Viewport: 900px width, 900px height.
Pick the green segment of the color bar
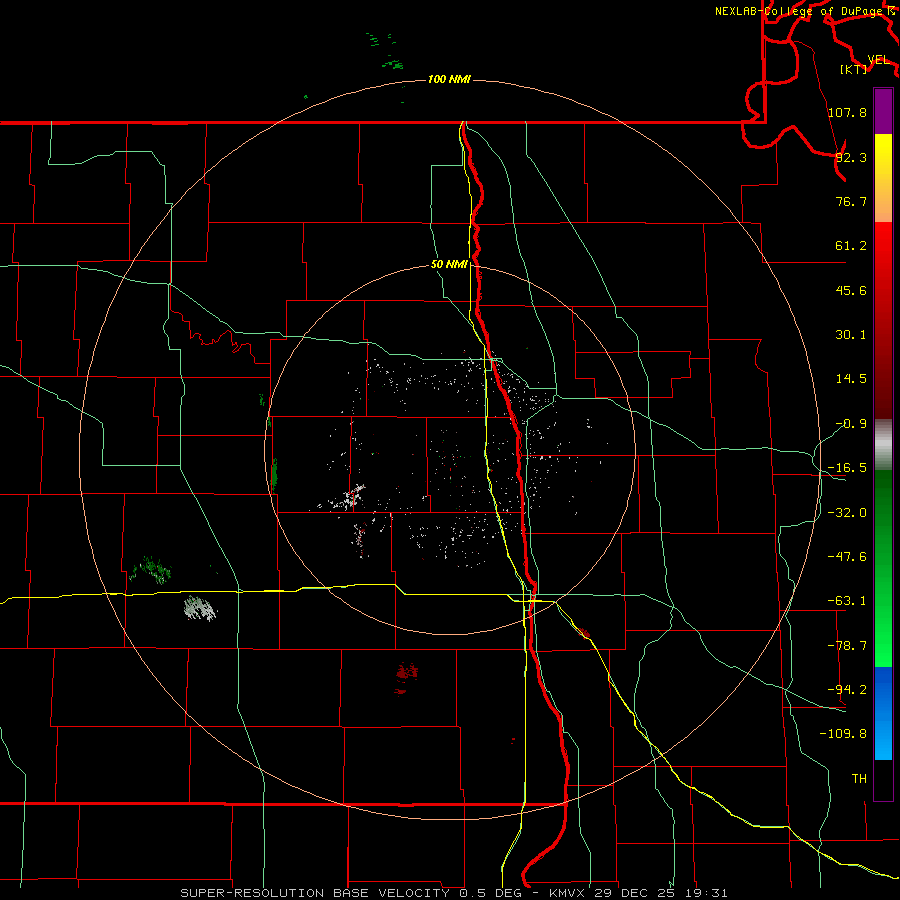coord(883,568)
